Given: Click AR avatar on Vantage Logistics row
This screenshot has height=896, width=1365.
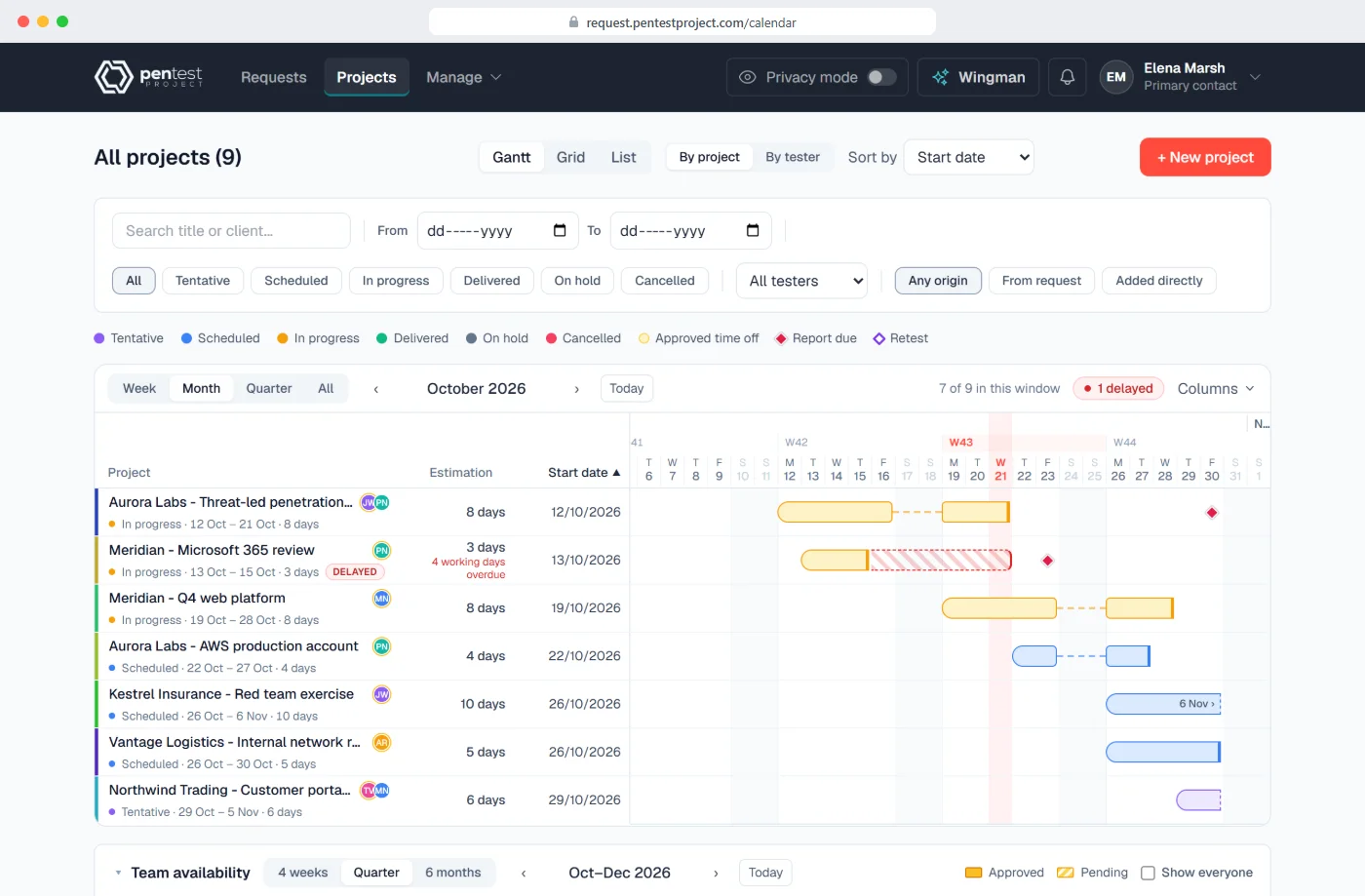Looking at the screenshot, I should pos(382,742).
